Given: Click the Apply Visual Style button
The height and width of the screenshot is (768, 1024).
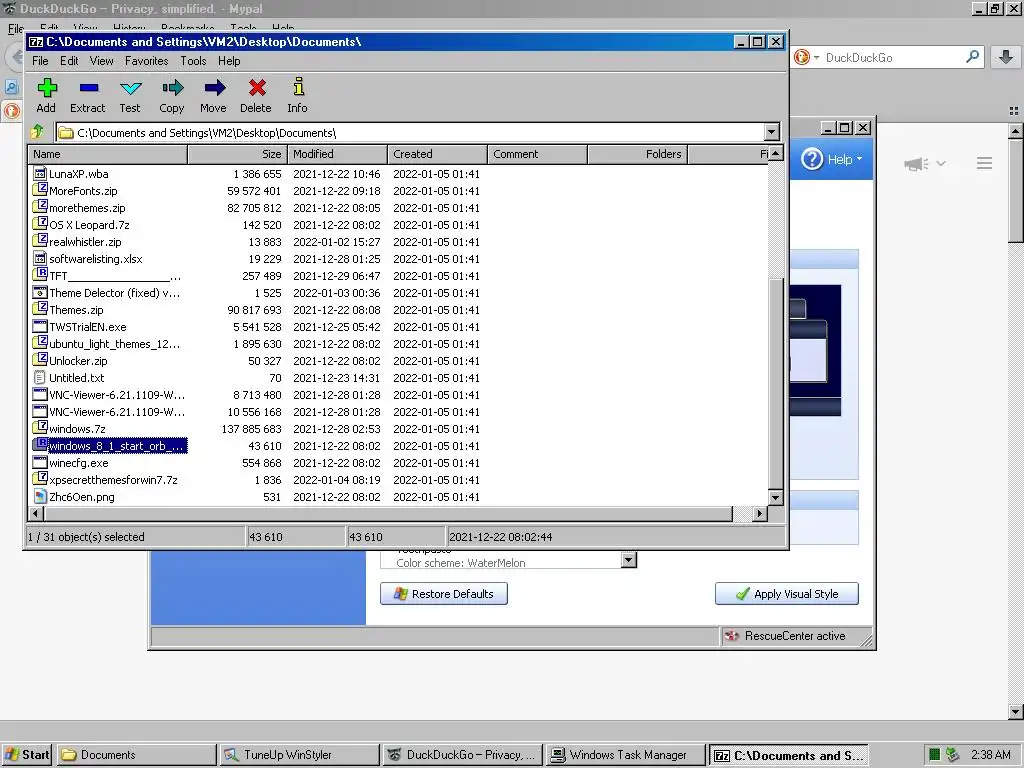Looking at the screenshot, I should [x=787, y=594].
